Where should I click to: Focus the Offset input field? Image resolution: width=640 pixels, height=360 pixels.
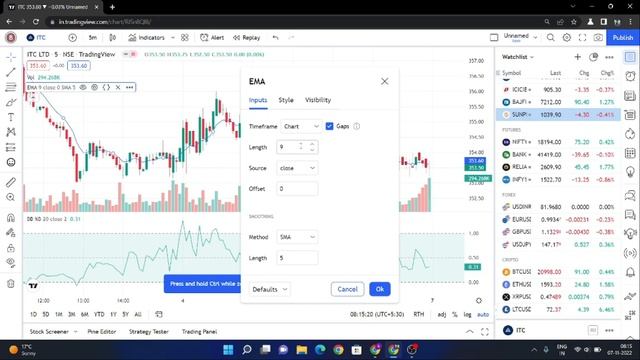(x=297, y=189)
